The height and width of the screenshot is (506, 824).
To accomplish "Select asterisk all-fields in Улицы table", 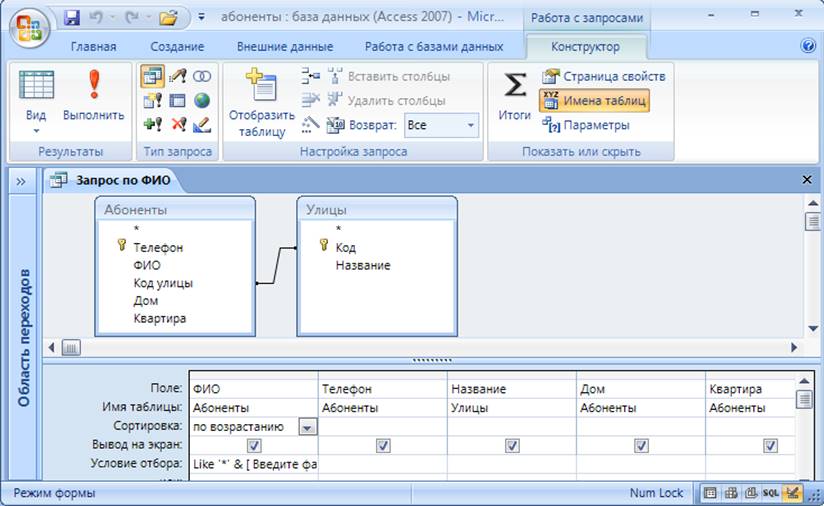I will click(338, 229).
